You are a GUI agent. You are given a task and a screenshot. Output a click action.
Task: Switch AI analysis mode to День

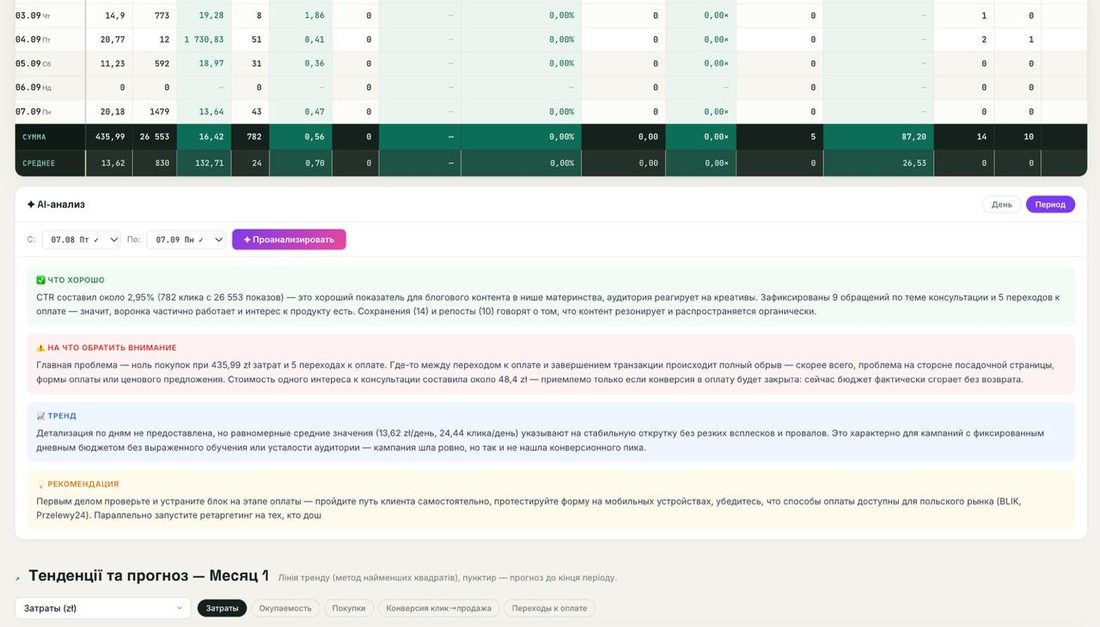[1001, 205]
